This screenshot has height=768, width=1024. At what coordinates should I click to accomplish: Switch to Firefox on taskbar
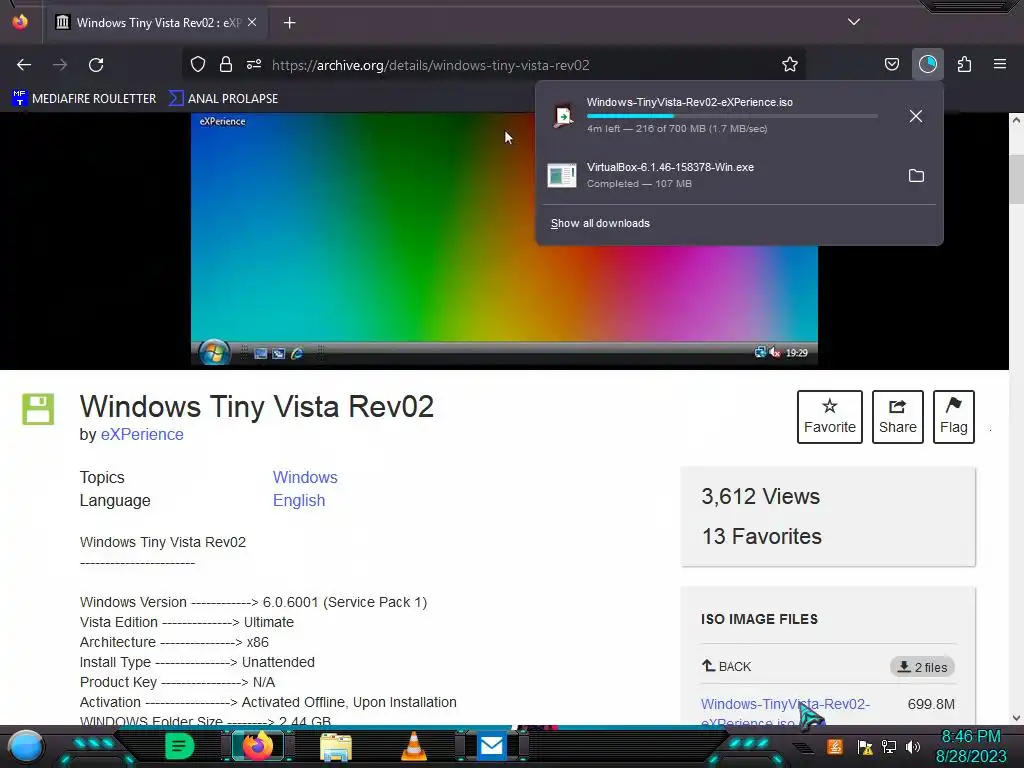(x=257, y=746)
